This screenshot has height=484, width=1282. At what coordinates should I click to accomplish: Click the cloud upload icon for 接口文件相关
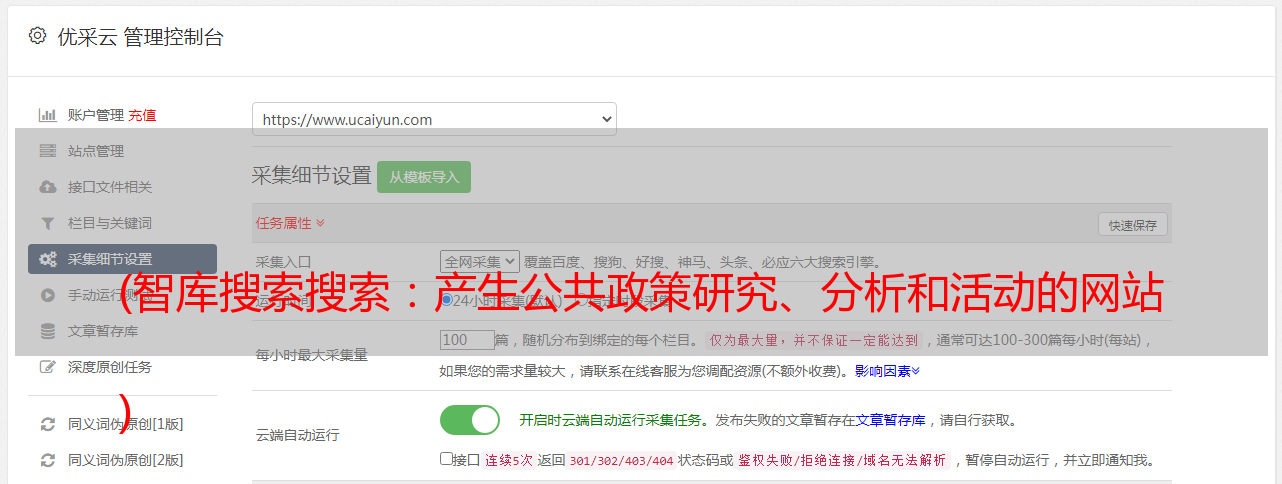pos(47,187)
